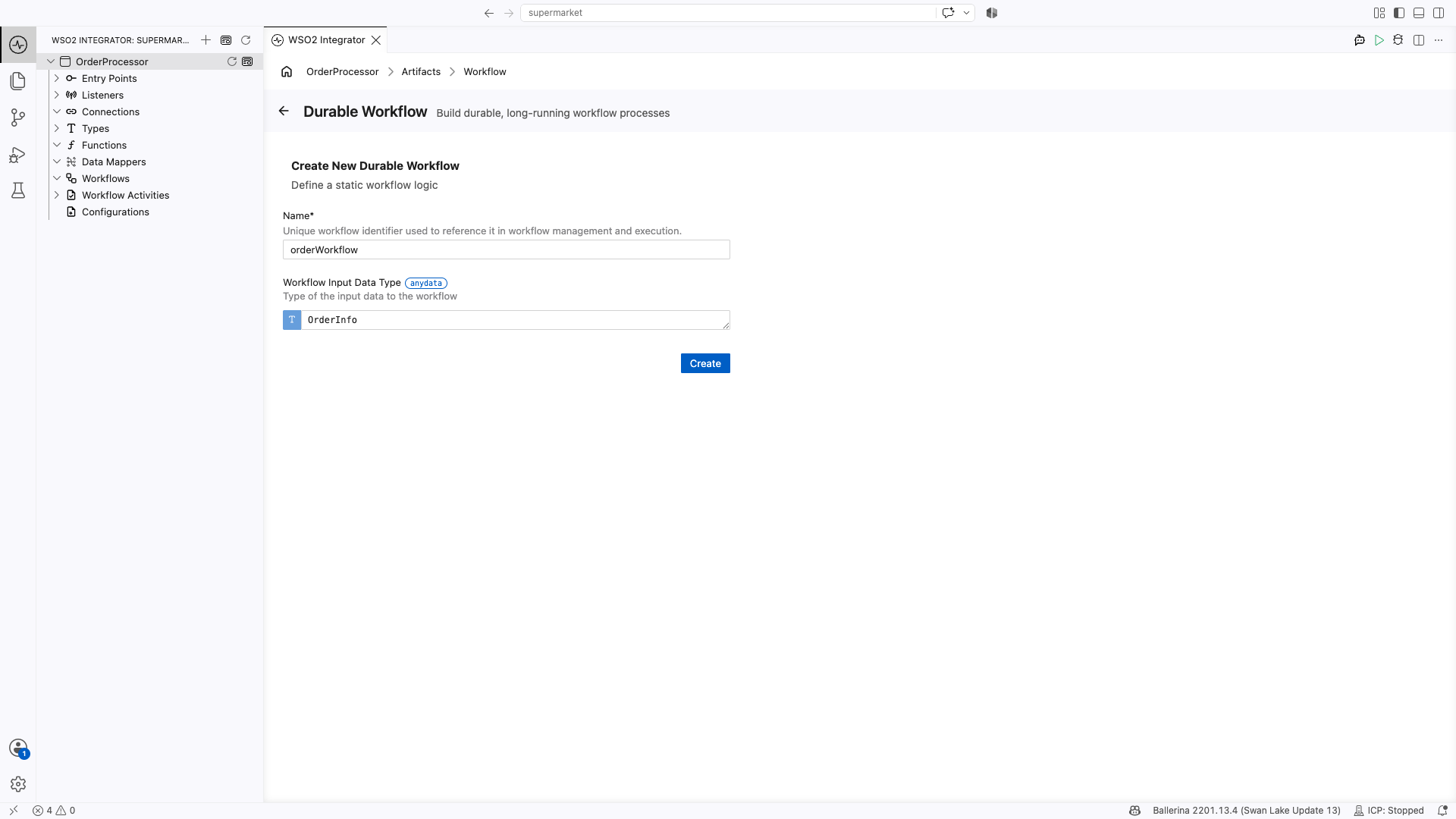
Task: Open the Manage settings gear
Action: click(18, 784)
